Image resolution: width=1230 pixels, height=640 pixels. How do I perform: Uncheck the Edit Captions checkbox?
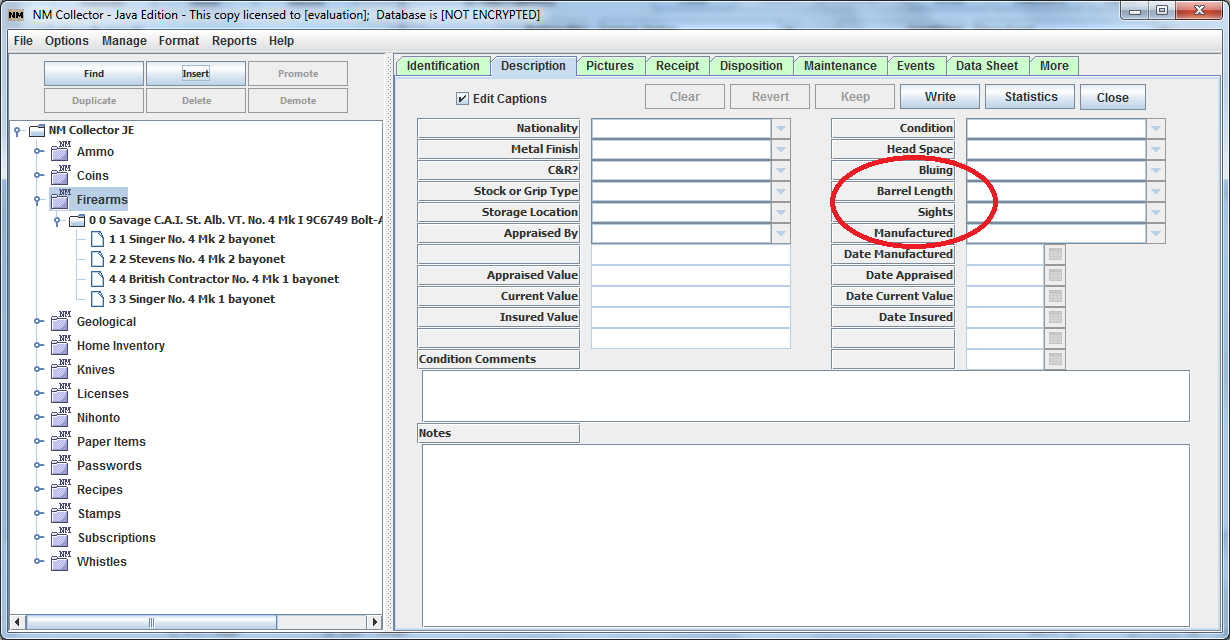click(x=462, y=97)
